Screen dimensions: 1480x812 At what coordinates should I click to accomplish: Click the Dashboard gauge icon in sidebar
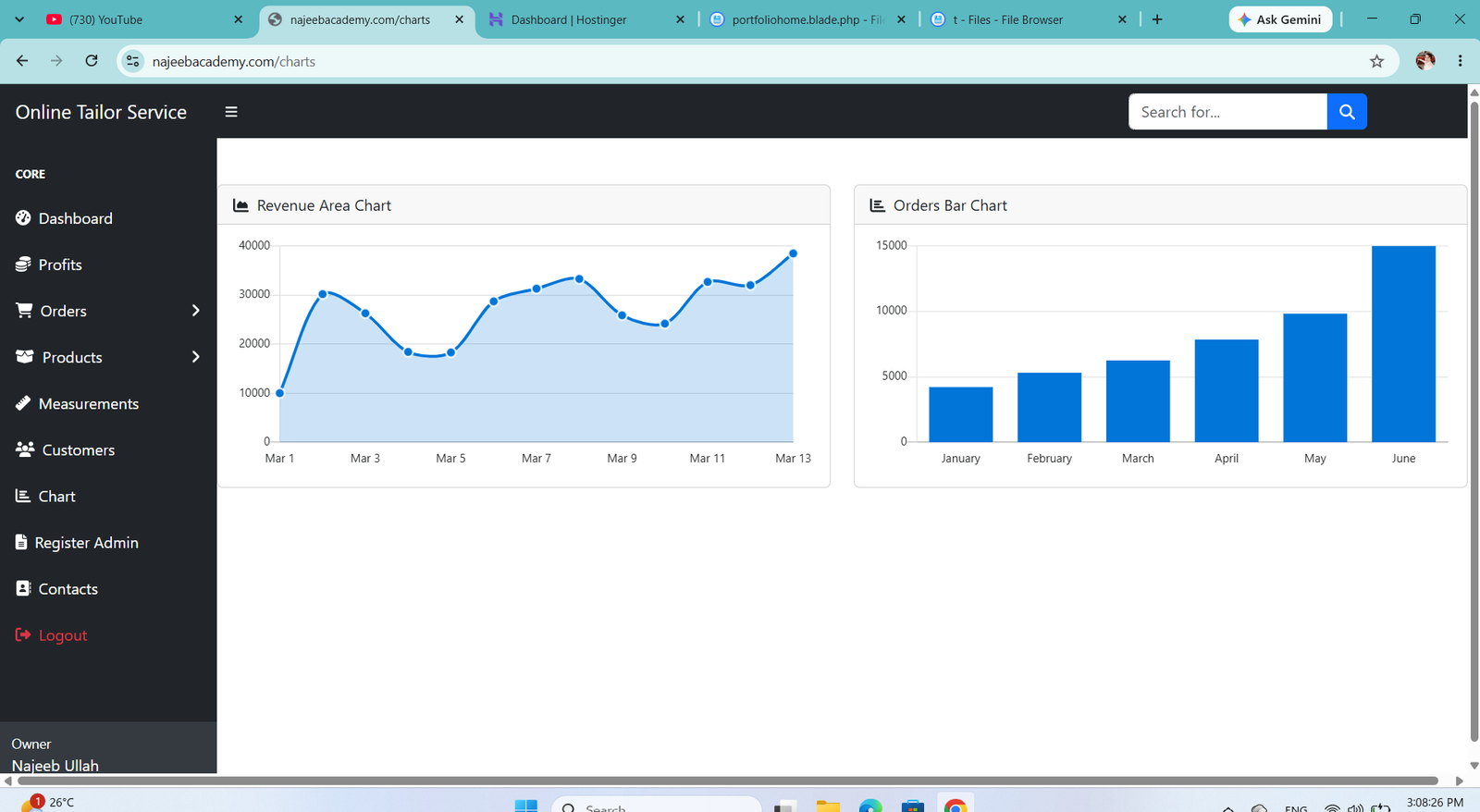(x=23, y=218)
